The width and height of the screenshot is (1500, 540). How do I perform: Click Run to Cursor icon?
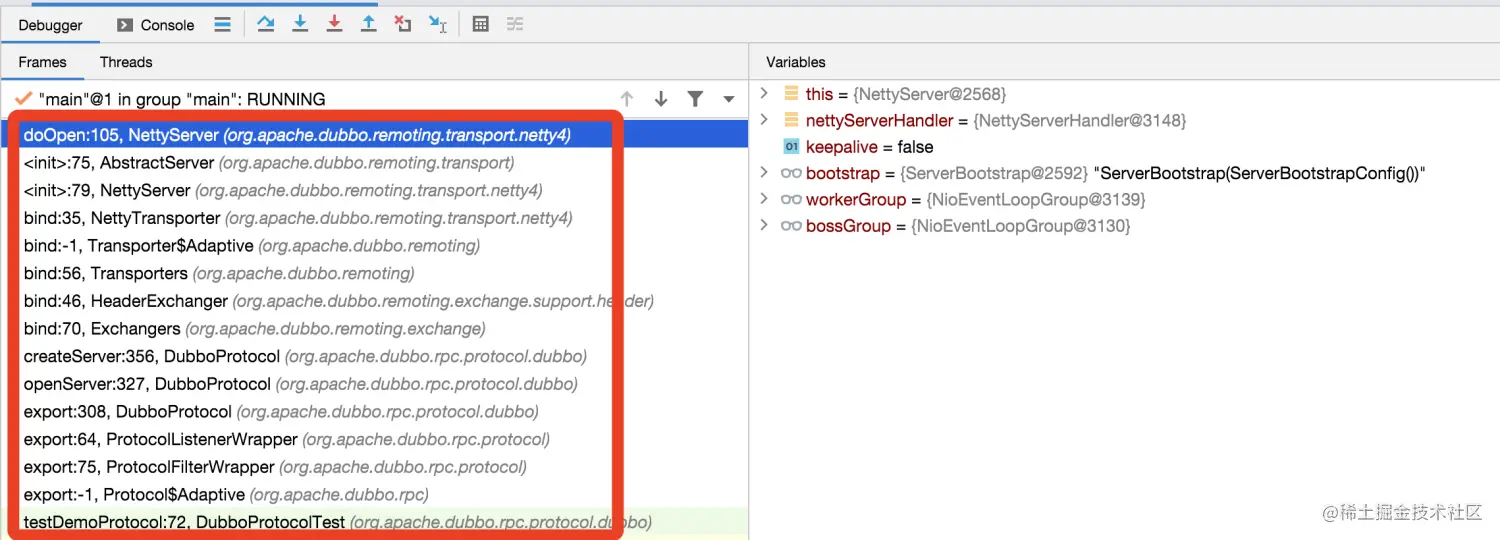click(x=437, y=24)
